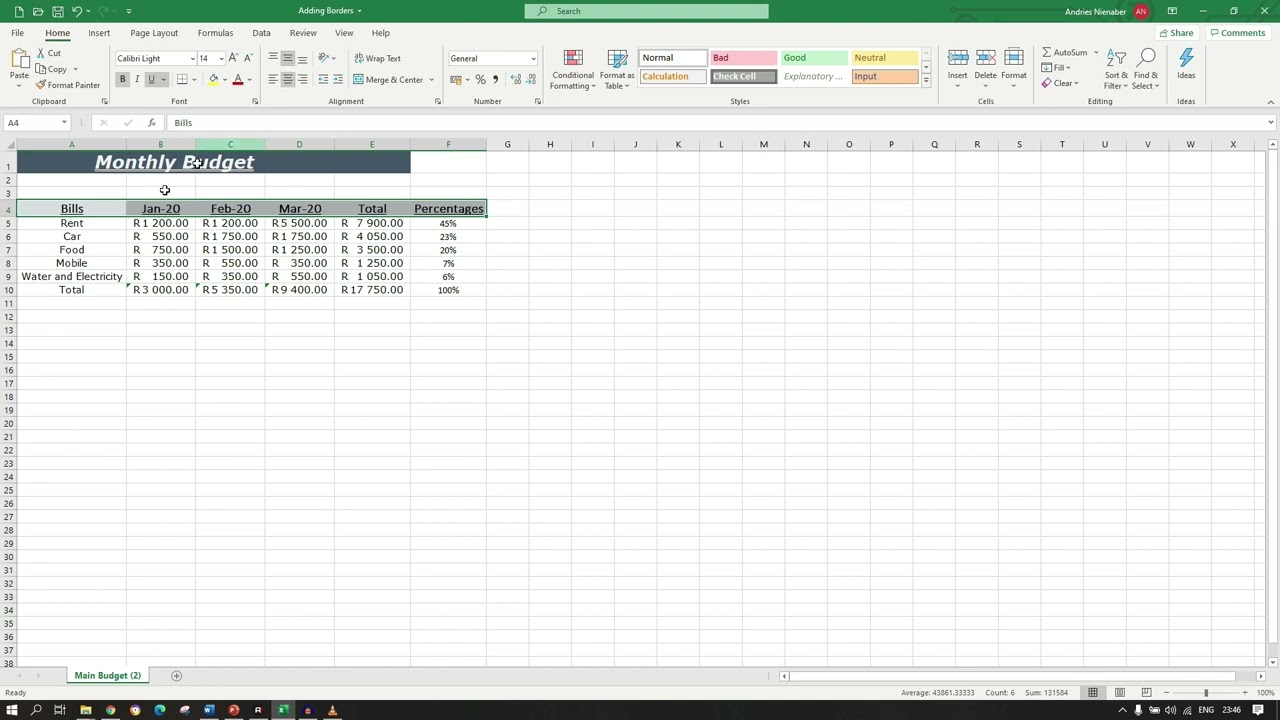Open the Comments pane button
The height and width of the screenshot is (720, 1280).
[1237, 33]
